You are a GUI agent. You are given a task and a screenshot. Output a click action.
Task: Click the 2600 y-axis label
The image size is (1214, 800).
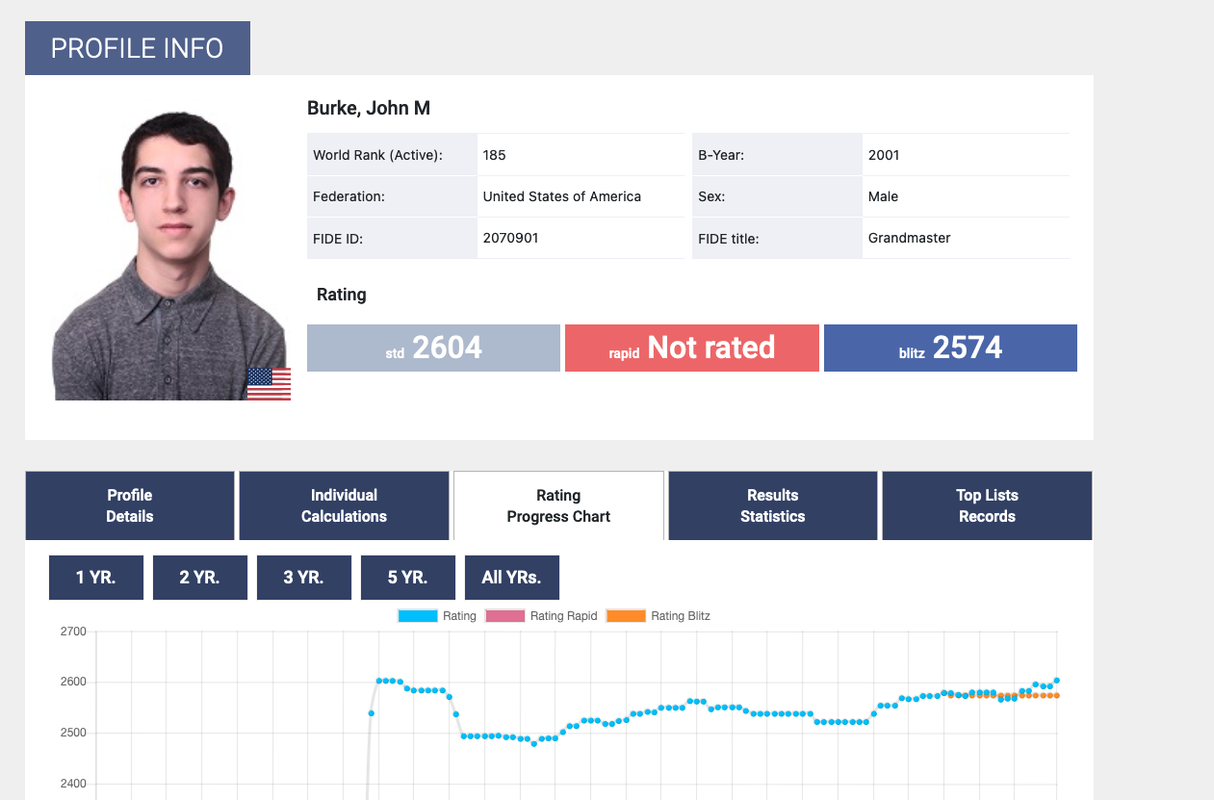[74, 682]
